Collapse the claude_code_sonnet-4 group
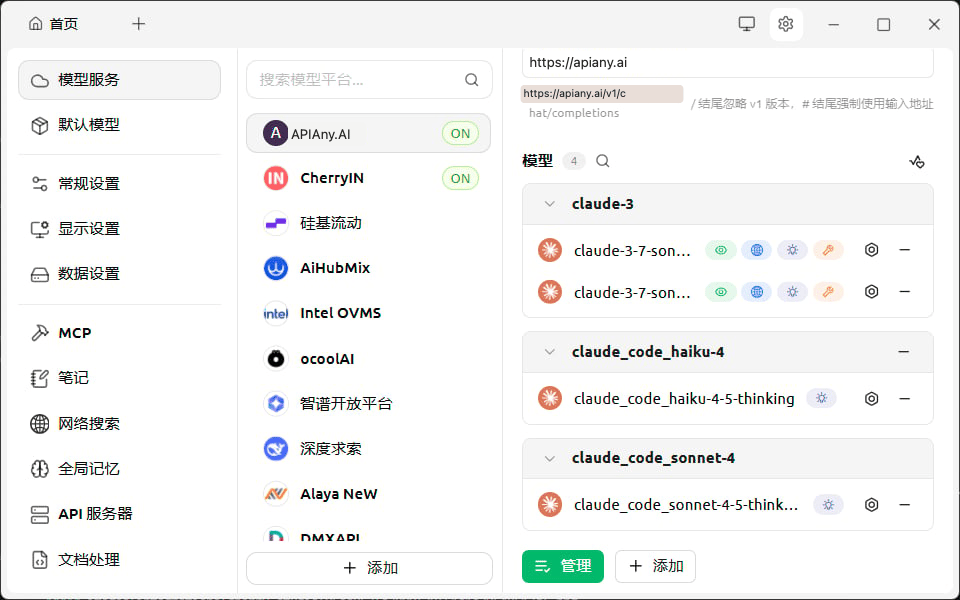Viewport: 960px width, 600px height. pos(550,458)
